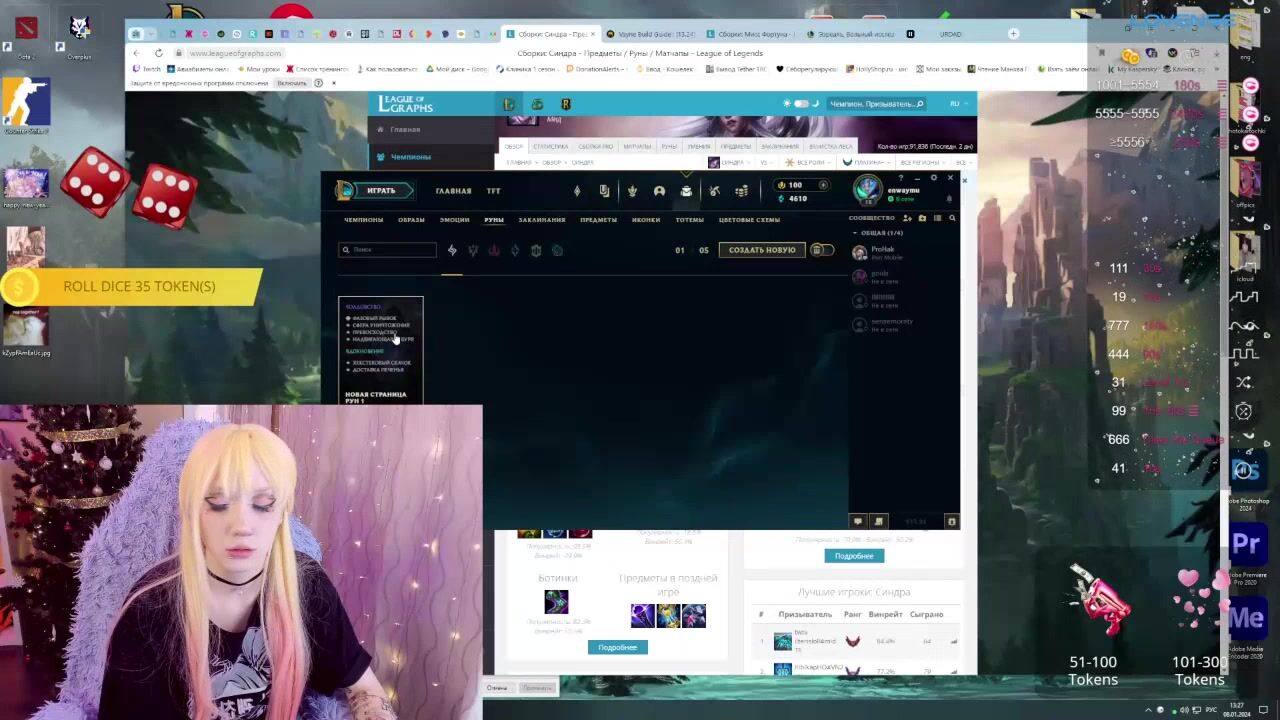The height and width of the screenshot is (720, 1280).
Task: Select the Resolve rune filter icon
Action: click(x=536, y=251)
